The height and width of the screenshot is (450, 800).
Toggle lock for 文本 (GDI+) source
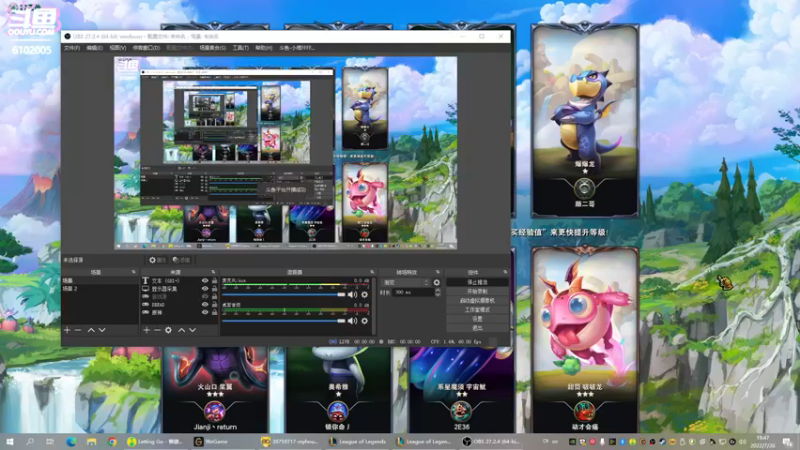click(214, 281)
